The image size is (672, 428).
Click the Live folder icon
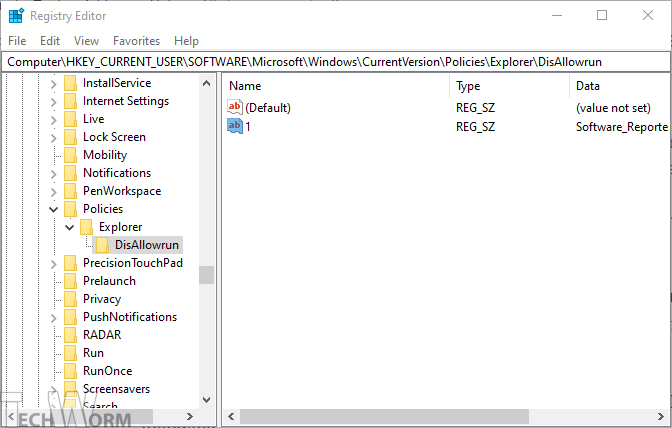[x=70, y=119]
